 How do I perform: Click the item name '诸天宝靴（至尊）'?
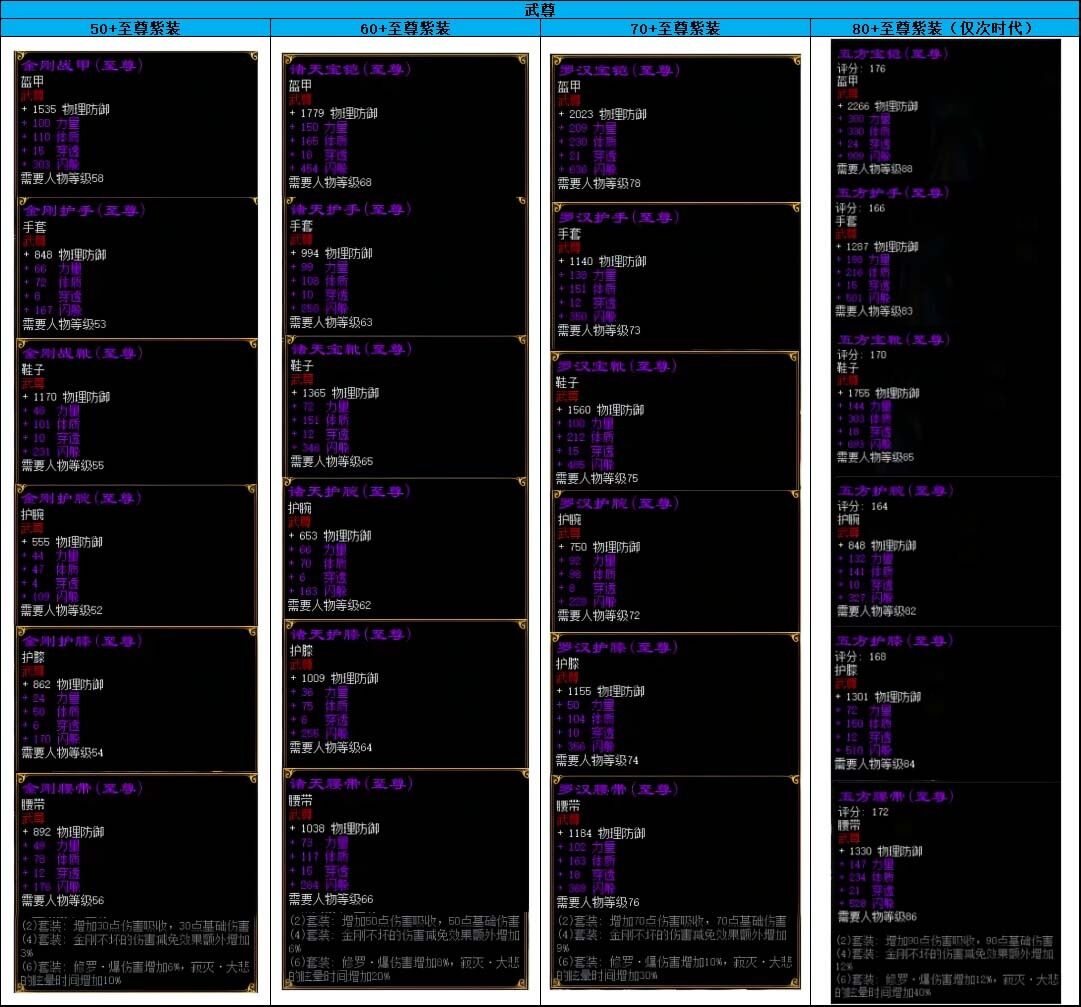(x=351, y=349)
